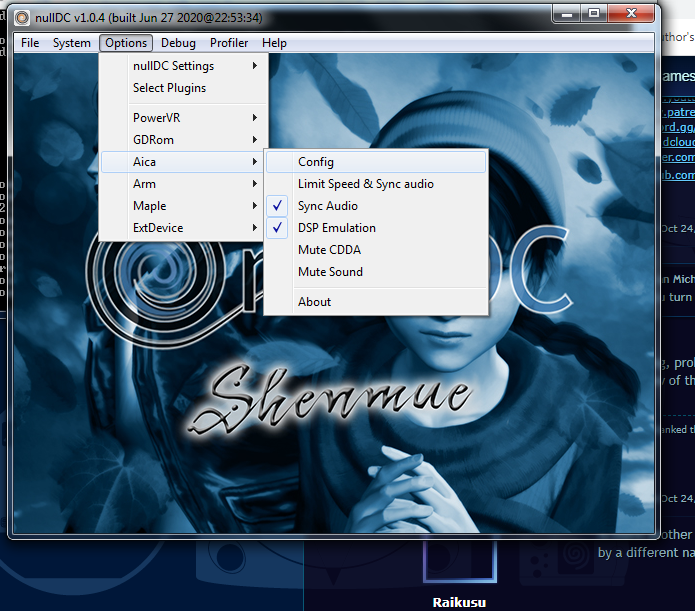Close the nullDC window
695x611 pixels.
pos(631,14)
